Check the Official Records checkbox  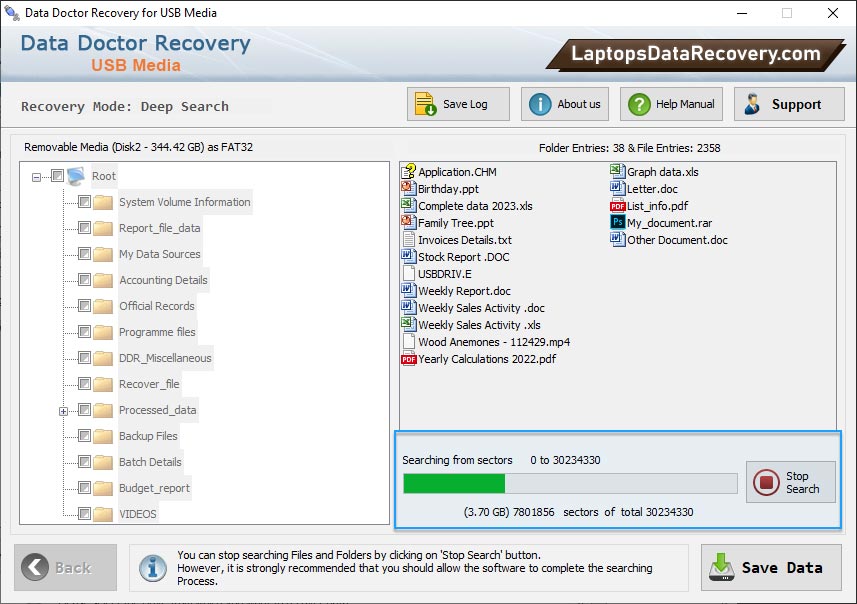pos(84,306)
